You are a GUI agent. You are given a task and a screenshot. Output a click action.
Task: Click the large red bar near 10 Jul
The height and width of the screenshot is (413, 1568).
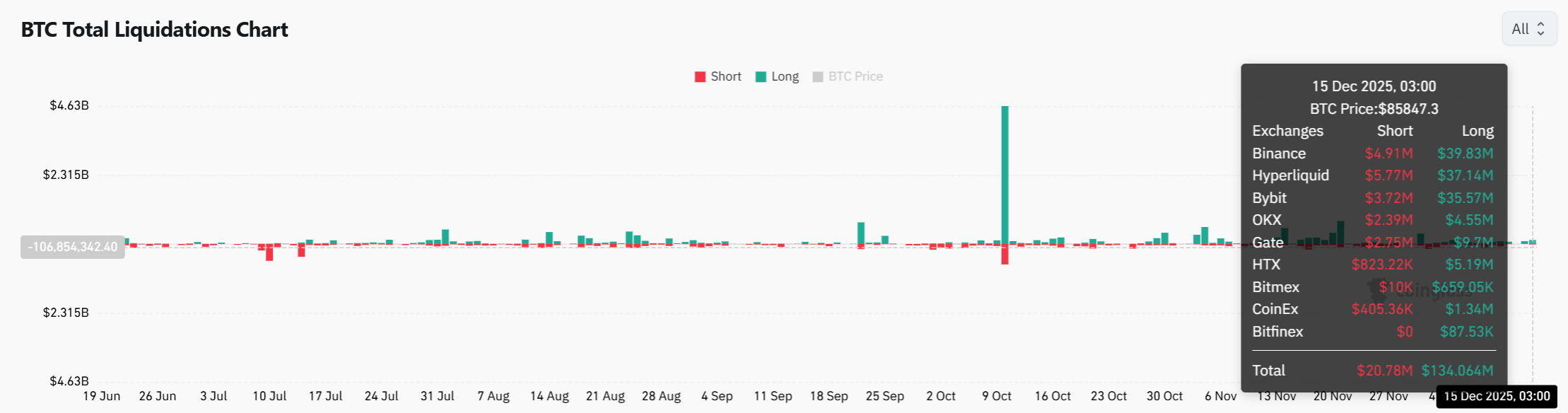click(269, 252)
